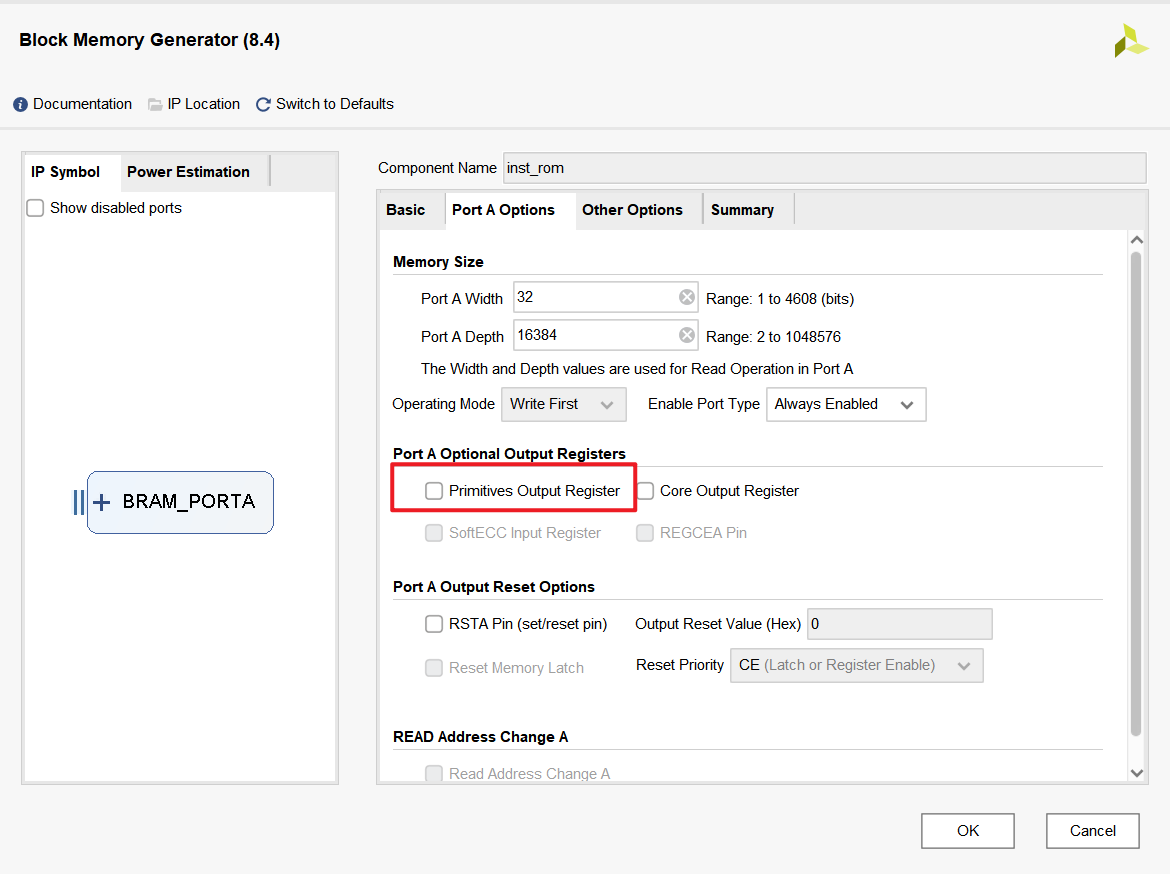
Task: Click the Output Reset Value field
Action: point(900,624)
